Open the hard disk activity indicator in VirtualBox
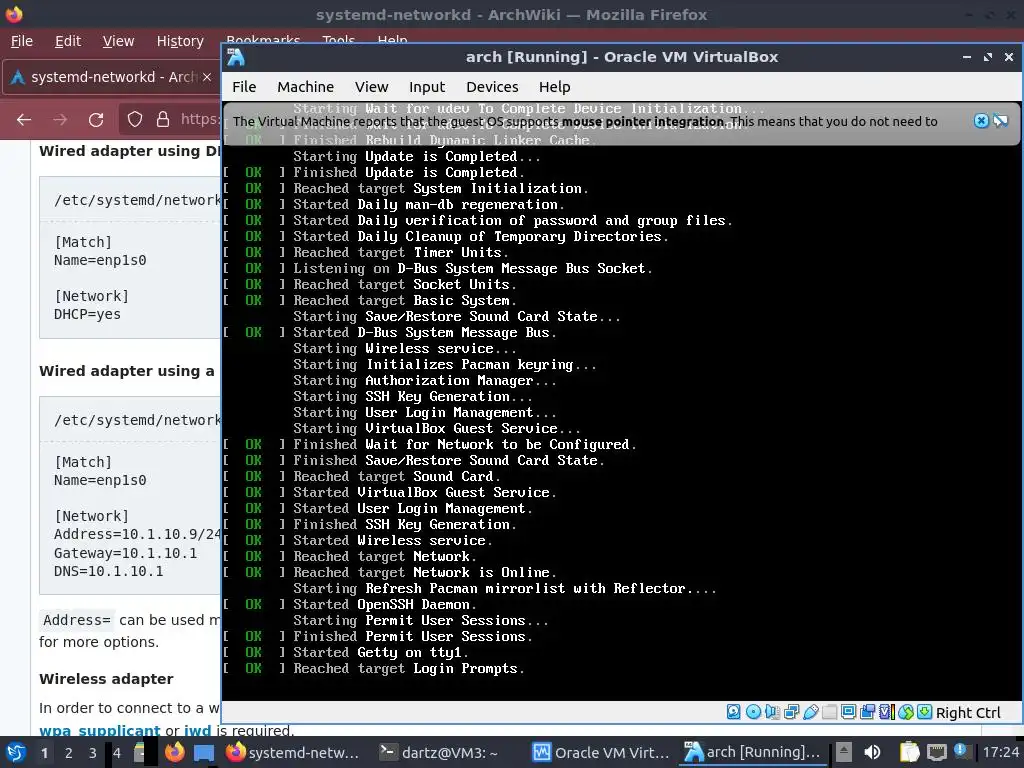Screen dimensions: 1024x768 (733, 712)
